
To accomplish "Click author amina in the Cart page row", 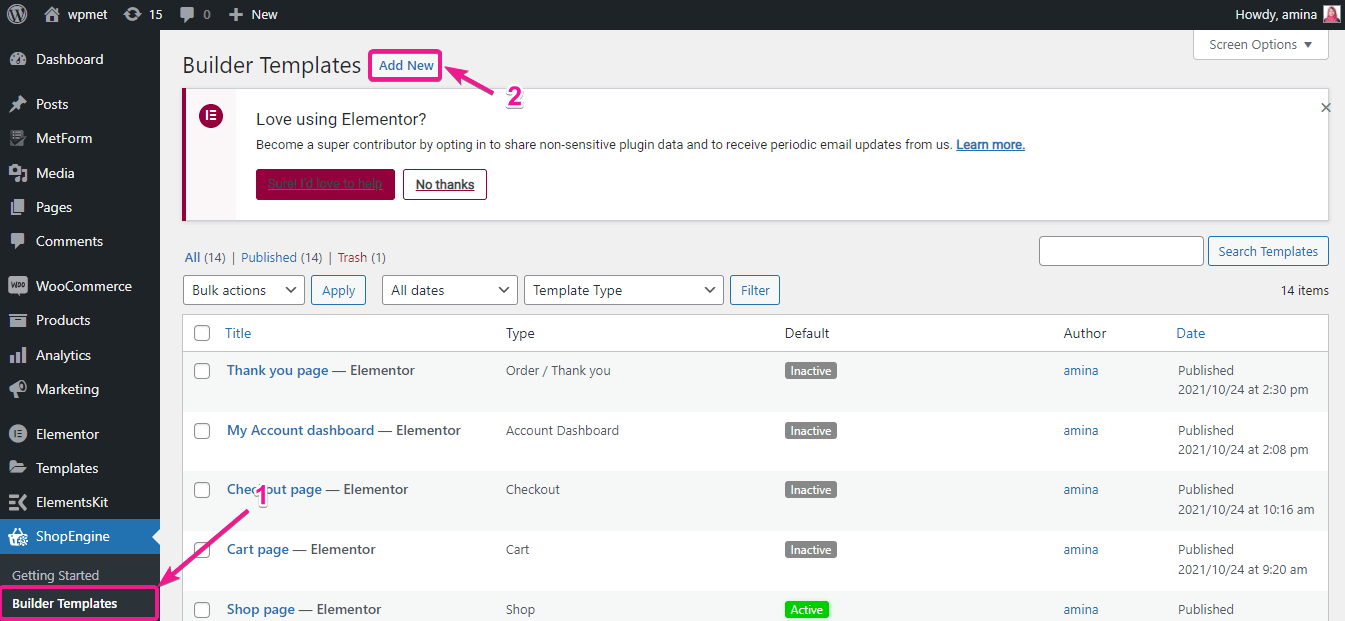I will click(1080, 549).
